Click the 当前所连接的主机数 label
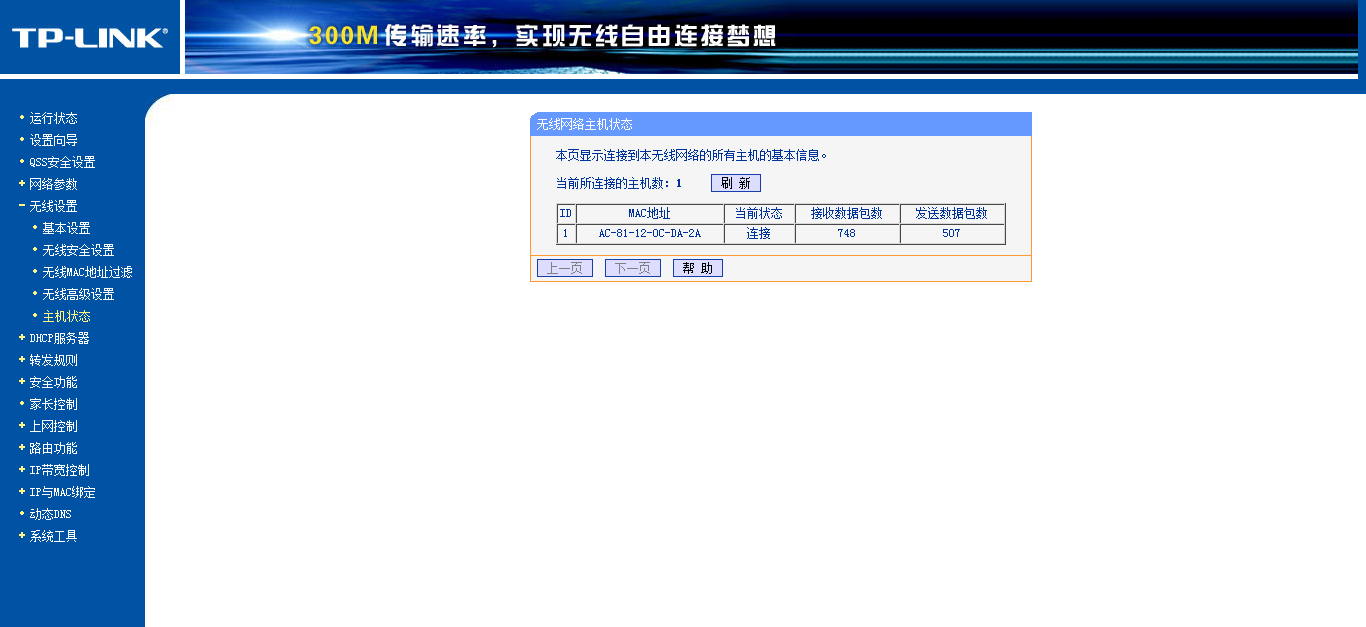The width and height of the screenshot is (1366, 627). pos(612,183)
